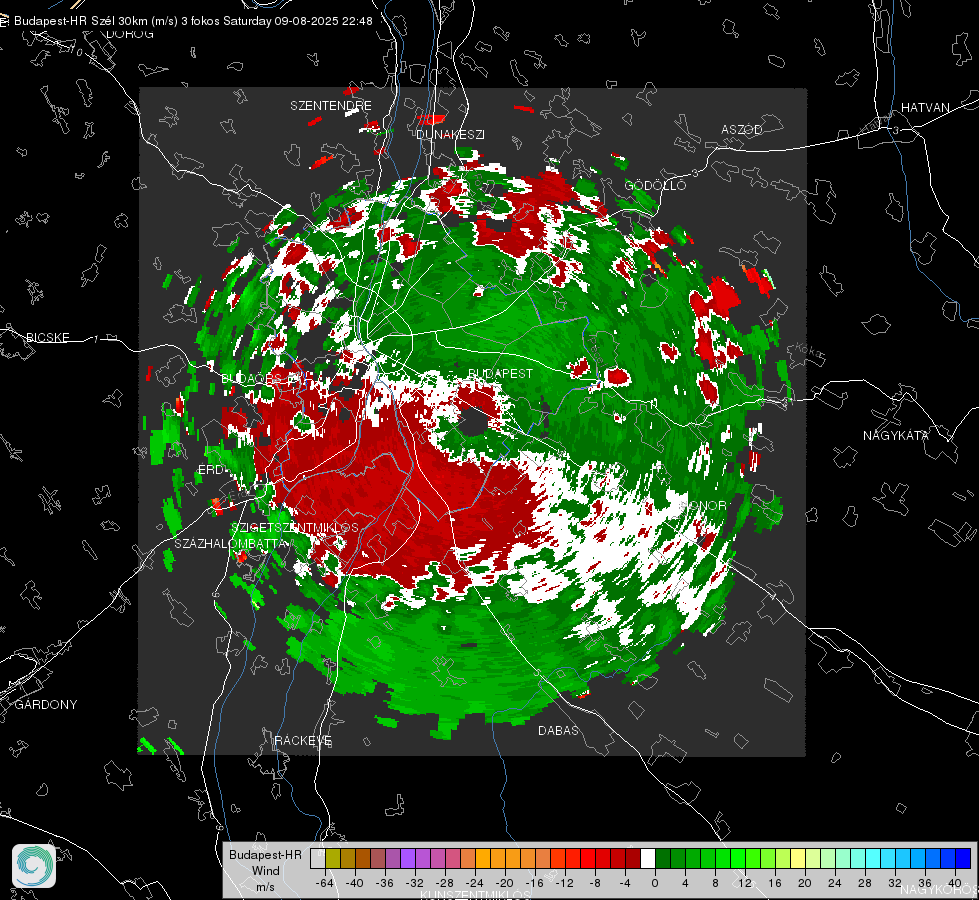Click the SZIGETSZENTMIKLOS label
Viewport: 979px width, 900px height.
click(x=295, y=527)
